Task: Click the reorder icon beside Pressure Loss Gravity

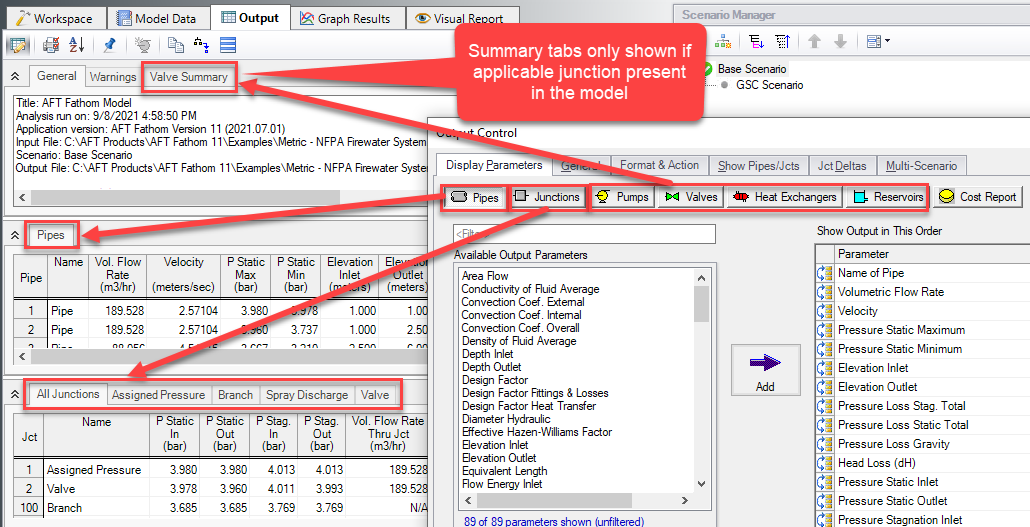Action: point(824,444)
